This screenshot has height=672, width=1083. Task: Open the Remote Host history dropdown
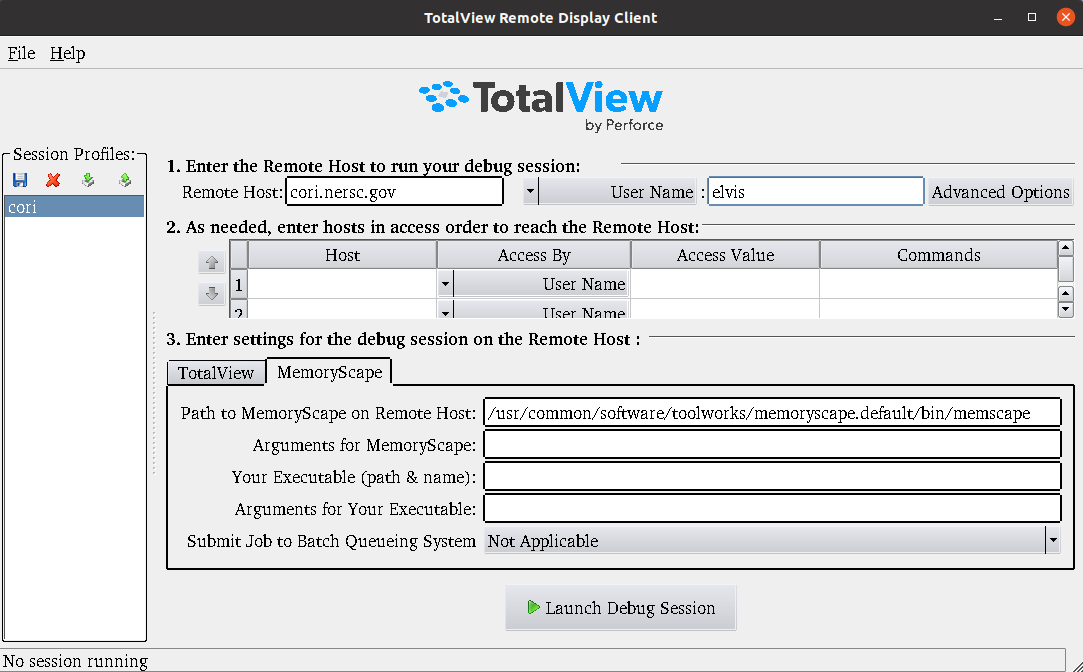[x=528, y=190]
